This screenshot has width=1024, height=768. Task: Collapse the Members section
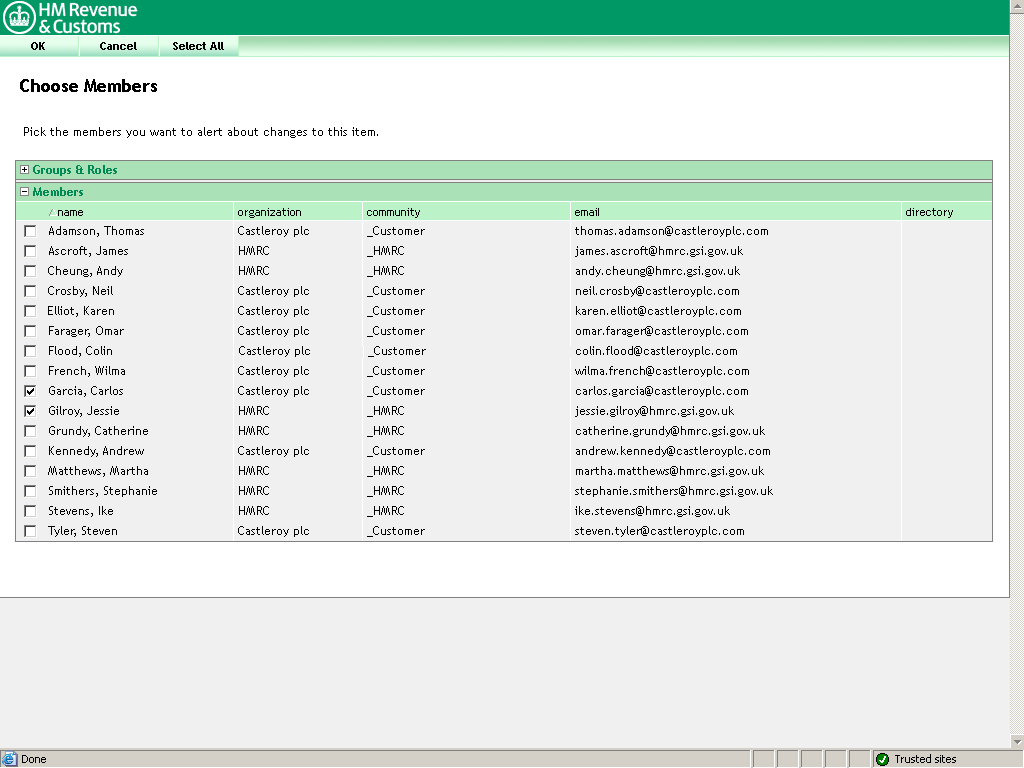click(x=25, y=192)
